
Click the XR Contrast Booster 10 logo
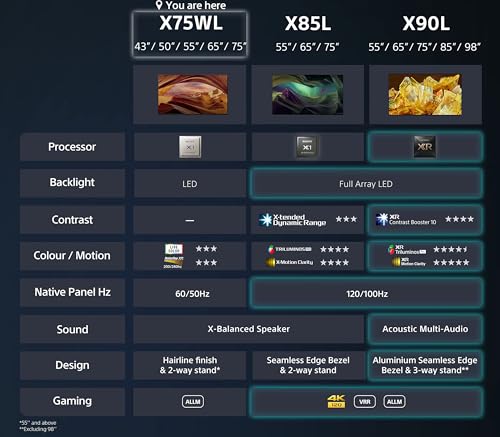pyautogui.click(x=406, y=219)
